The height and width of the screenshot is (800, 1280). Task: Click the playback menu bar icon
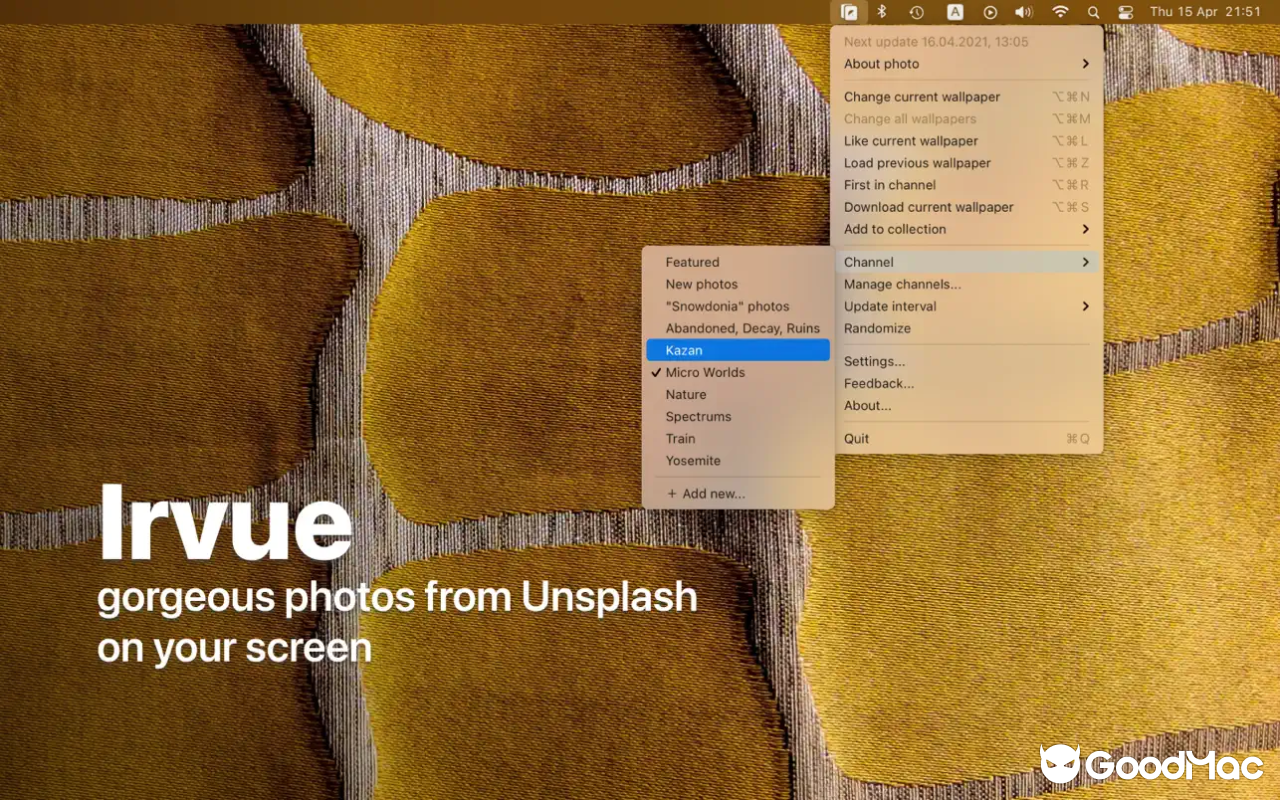tap(989, 12)
